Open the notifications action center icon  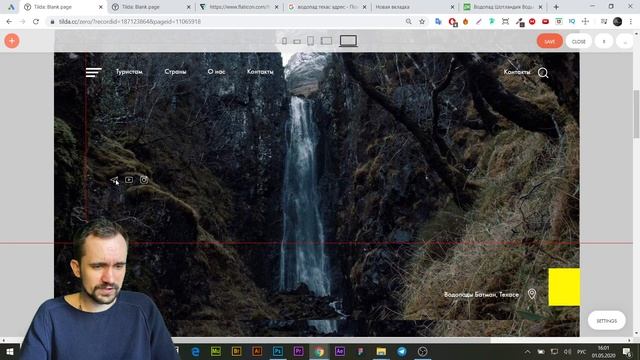[627, 352]
